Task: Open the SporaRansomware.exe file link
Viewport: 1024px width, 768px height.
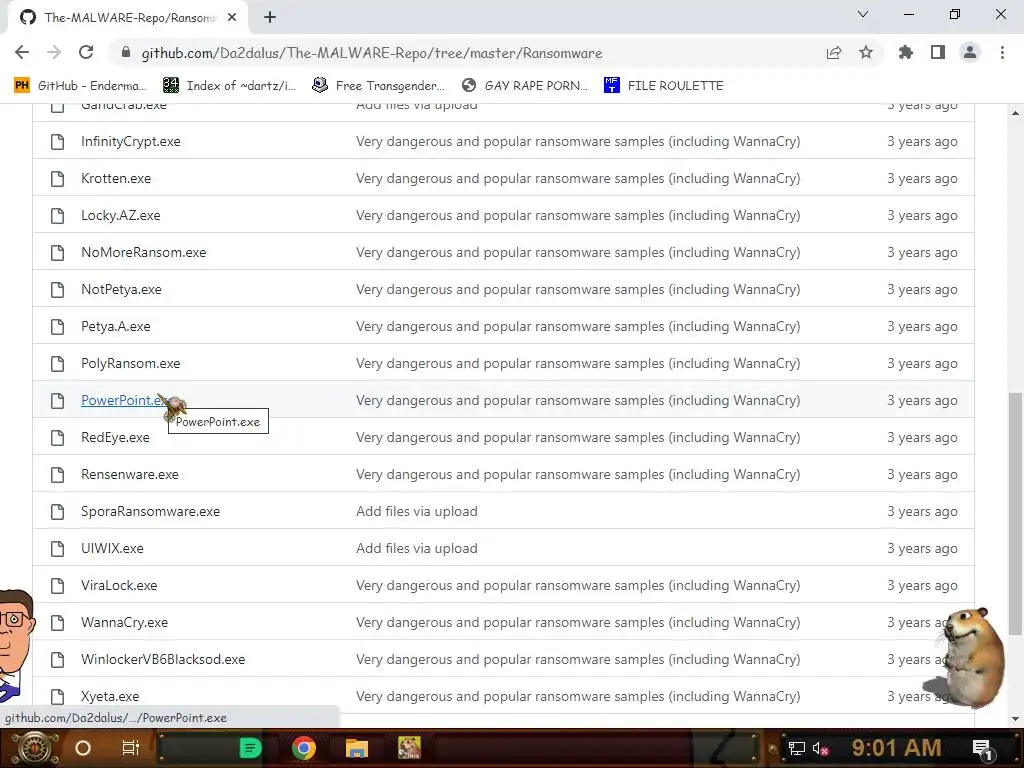Action: [x=150, y=512]
